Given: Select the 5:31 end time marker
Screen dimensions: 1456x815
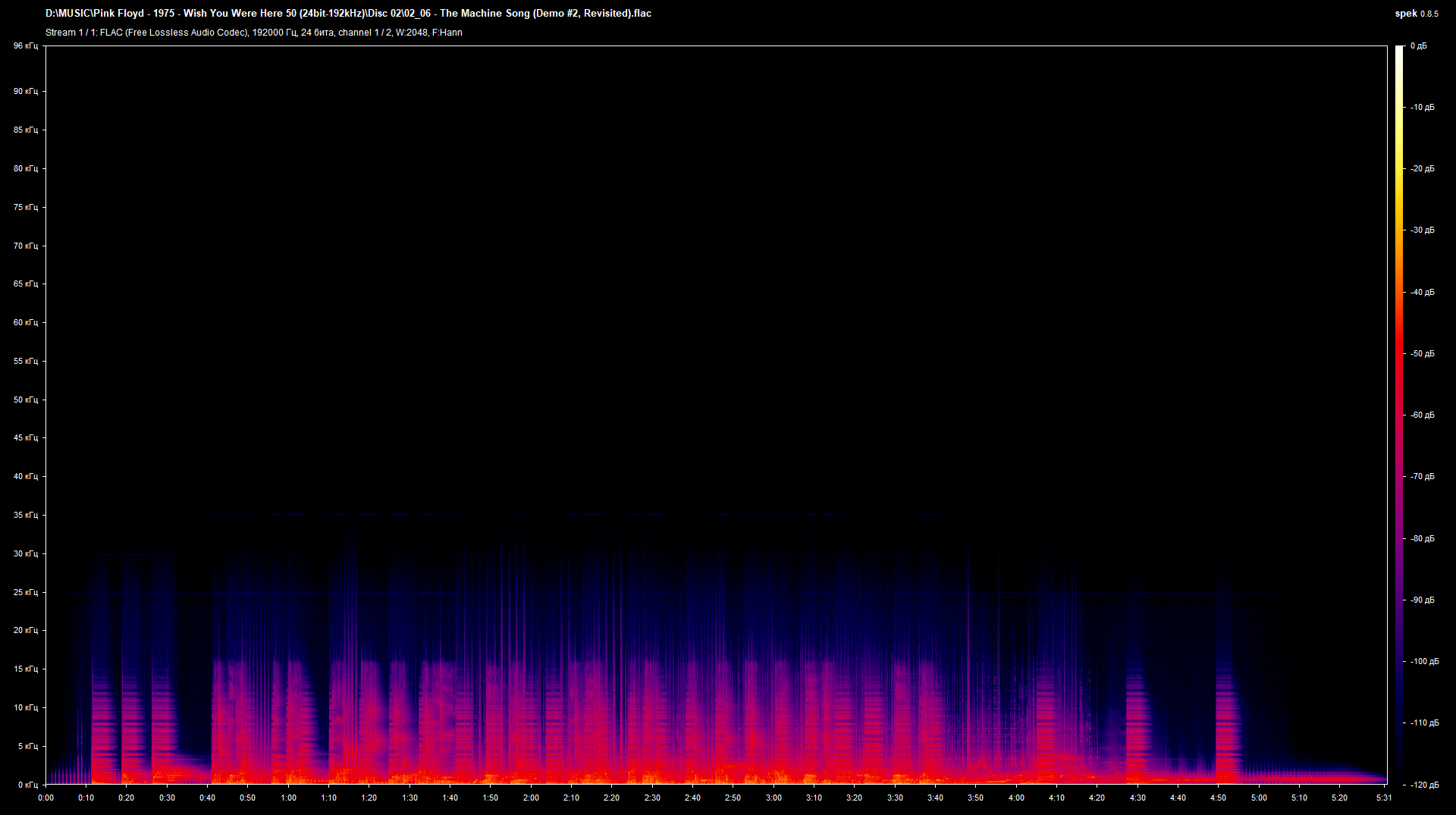Looking at the screenshot, I should pyautogui.click(x=1385, y=798).
